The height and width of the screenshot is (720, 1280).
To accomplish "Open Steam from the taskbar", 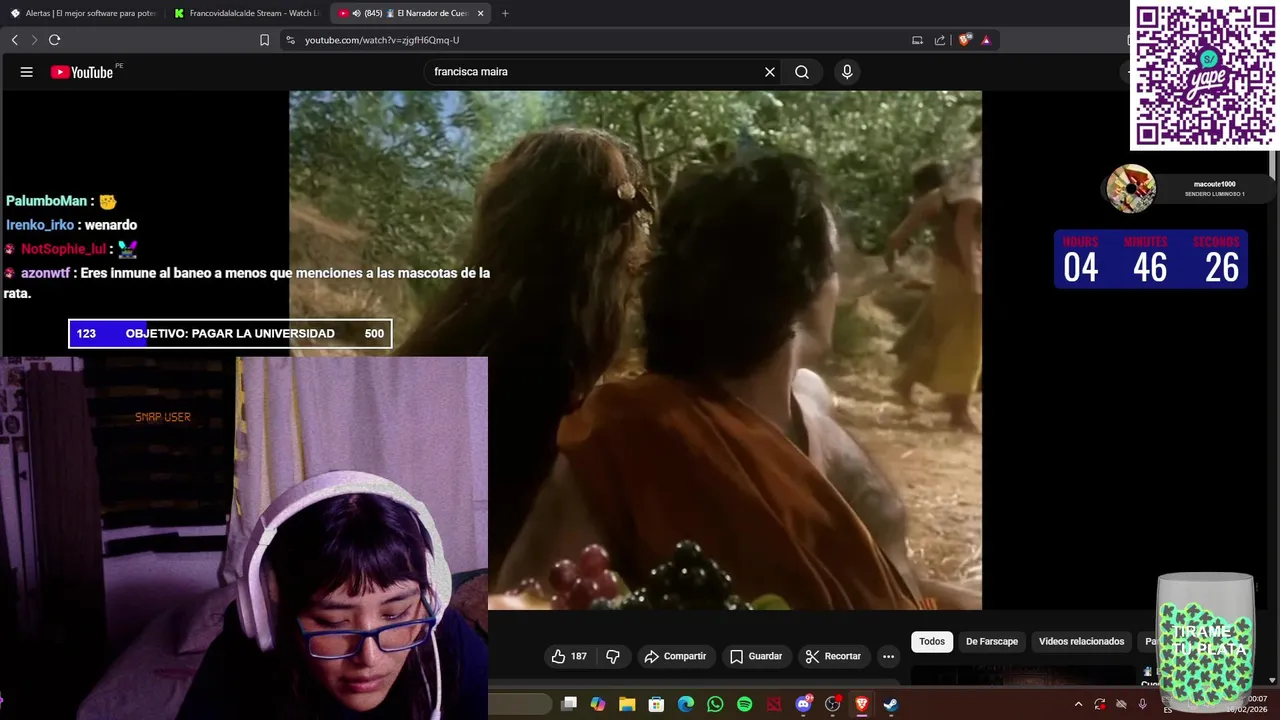I will tap(890, 704).
